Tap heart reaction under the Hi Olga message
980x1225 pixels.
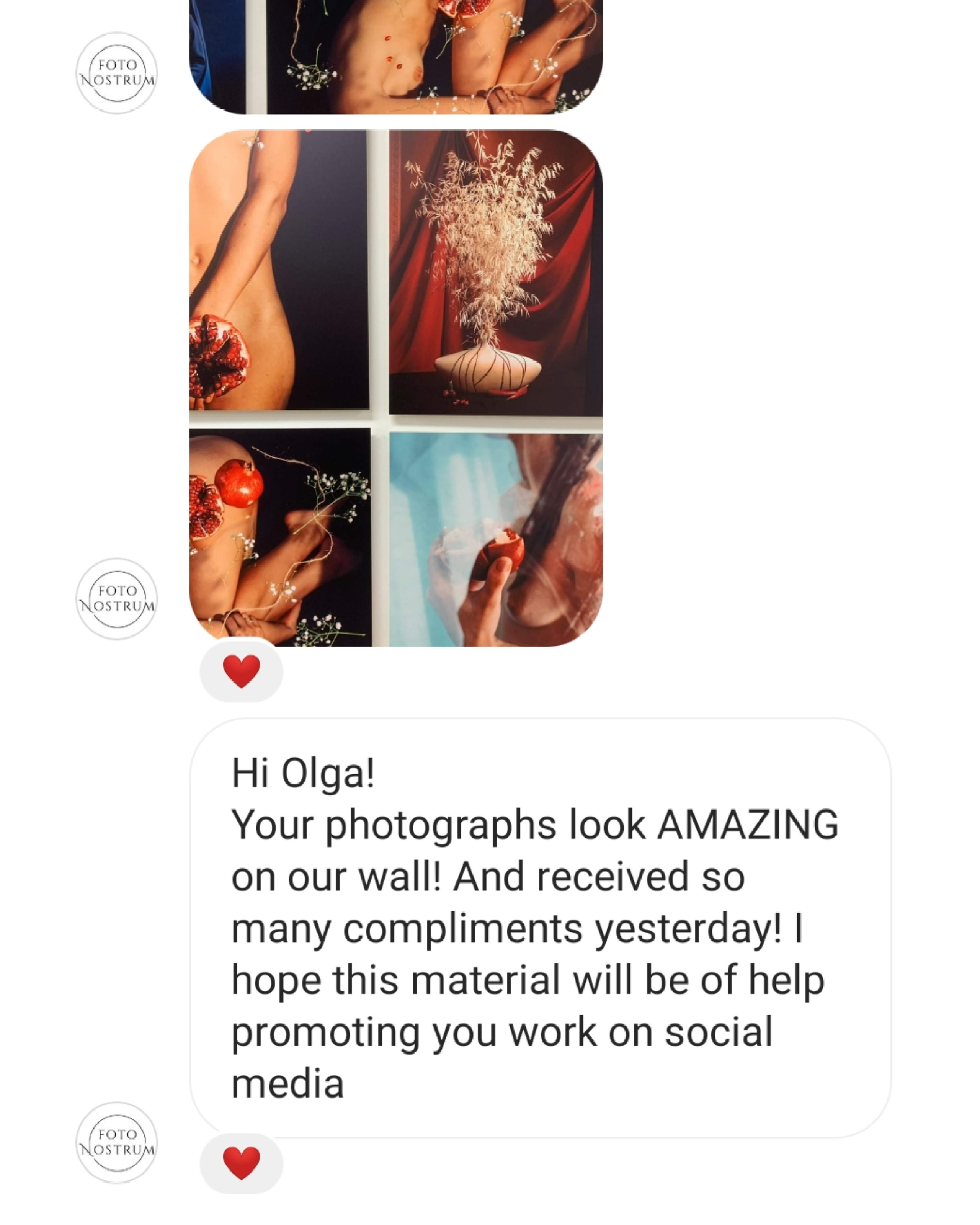[242, 1163]
